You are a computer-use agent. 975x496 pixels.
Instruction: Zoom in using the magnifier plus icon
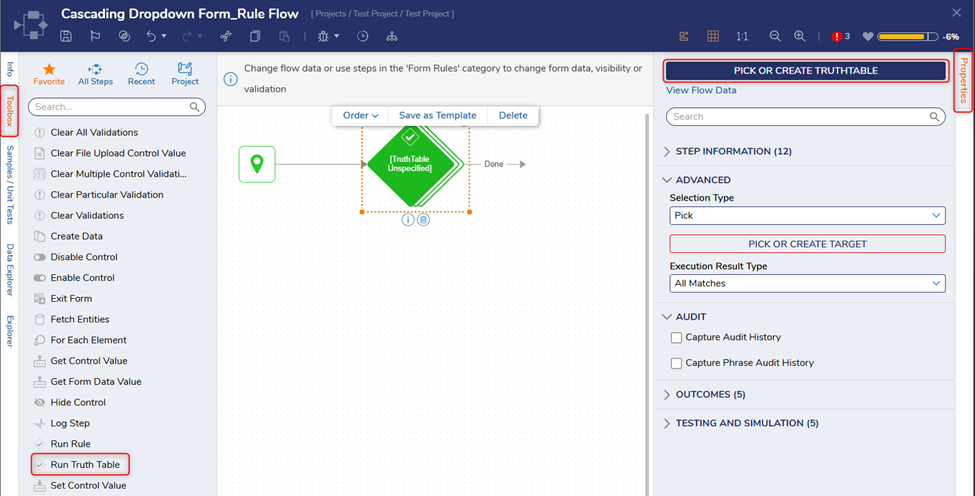[800, 36]
